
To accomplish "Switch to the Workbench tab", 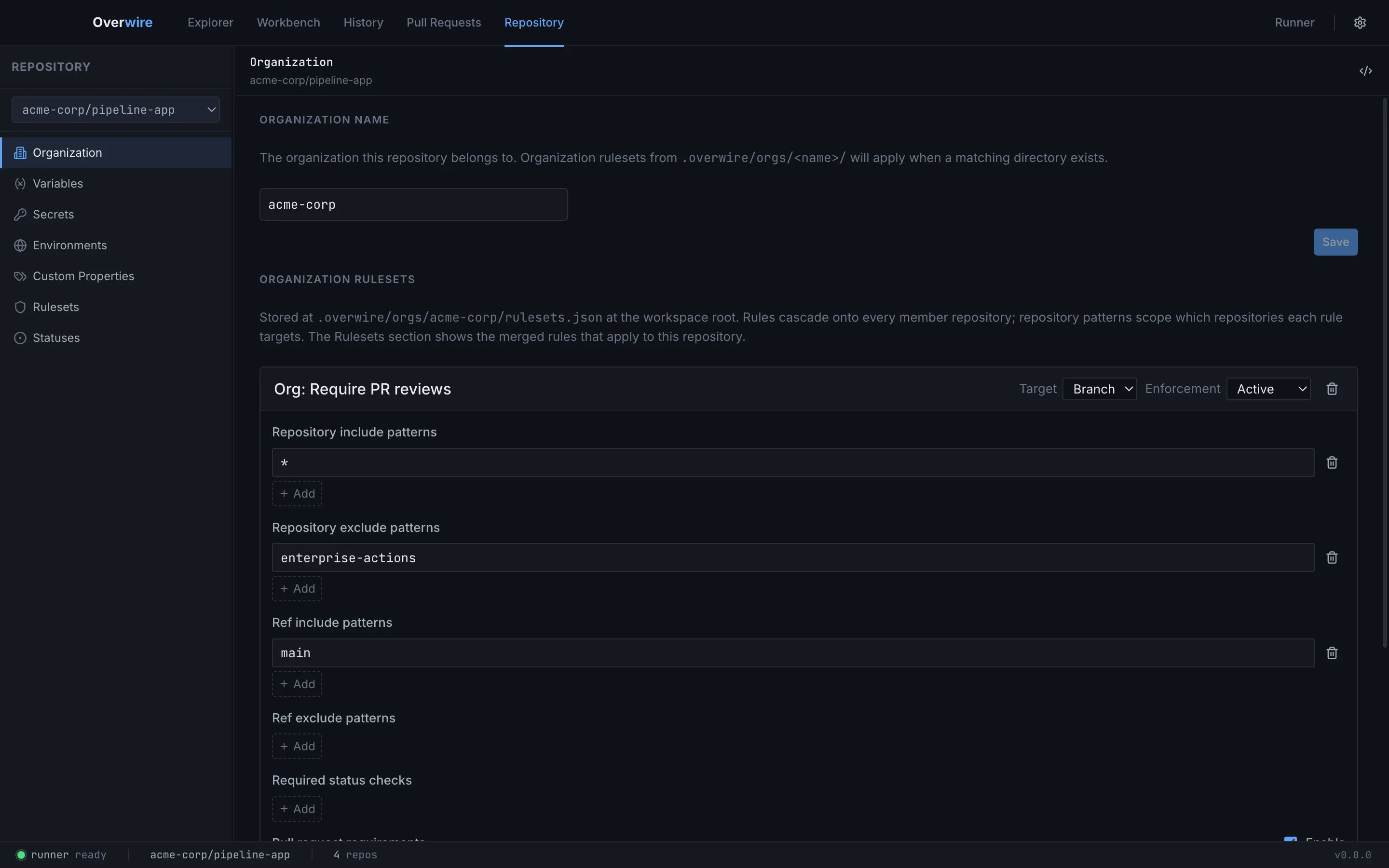I will 288,22.
